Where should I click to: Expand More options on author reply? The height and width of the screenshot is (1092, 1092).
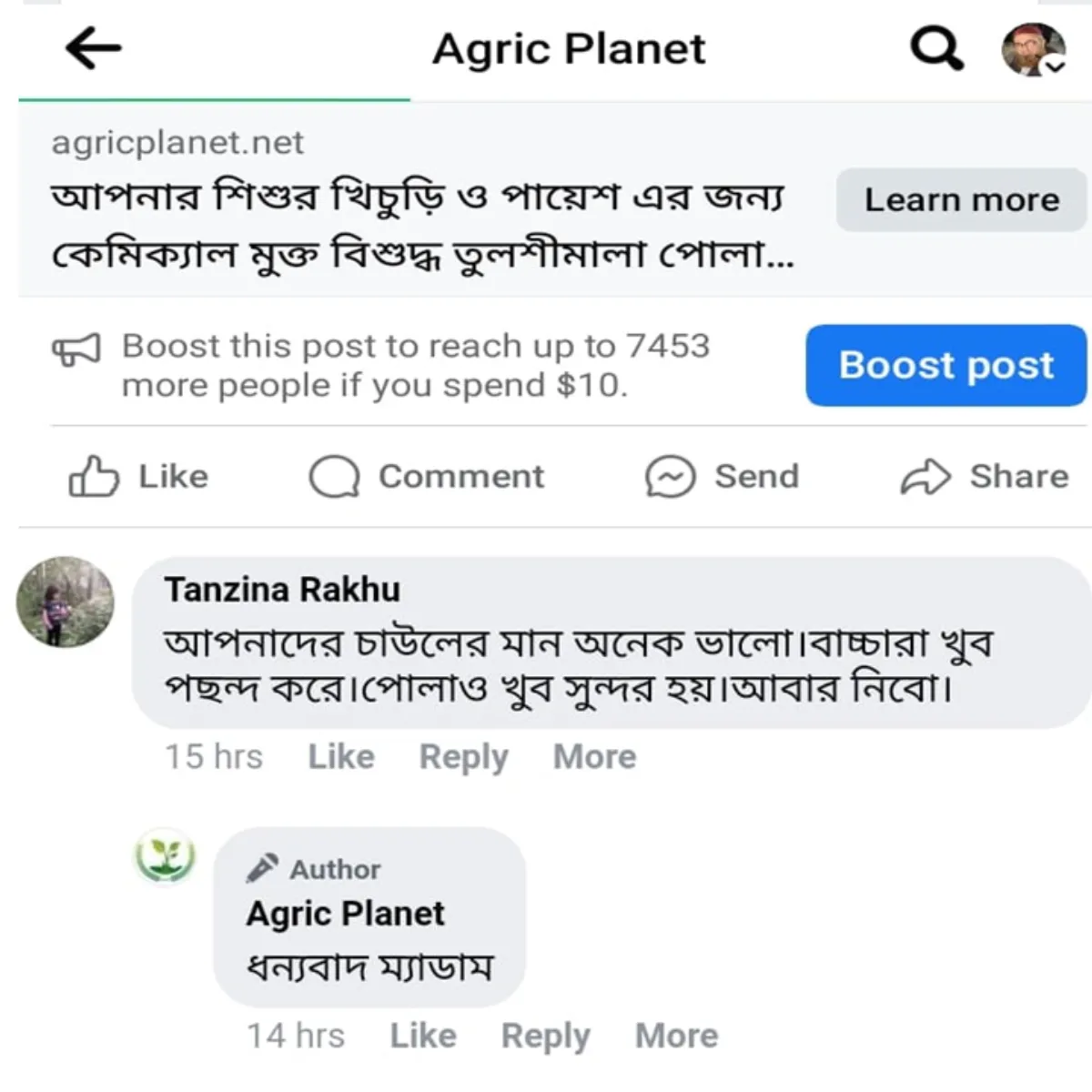(676, 1036)
